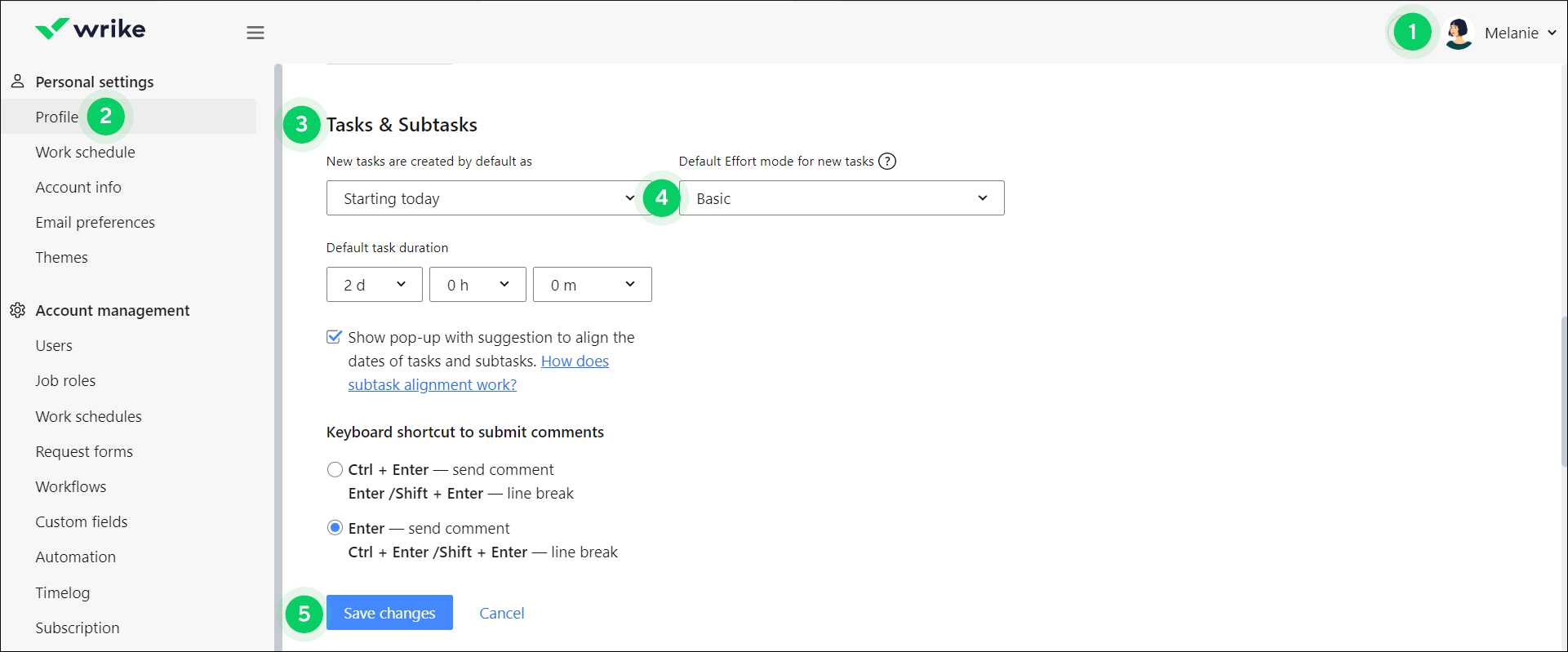Viewport: 1568px width, 652px height.
Task: Click the Personal settings person icon
Action: [x=17, y=82]
